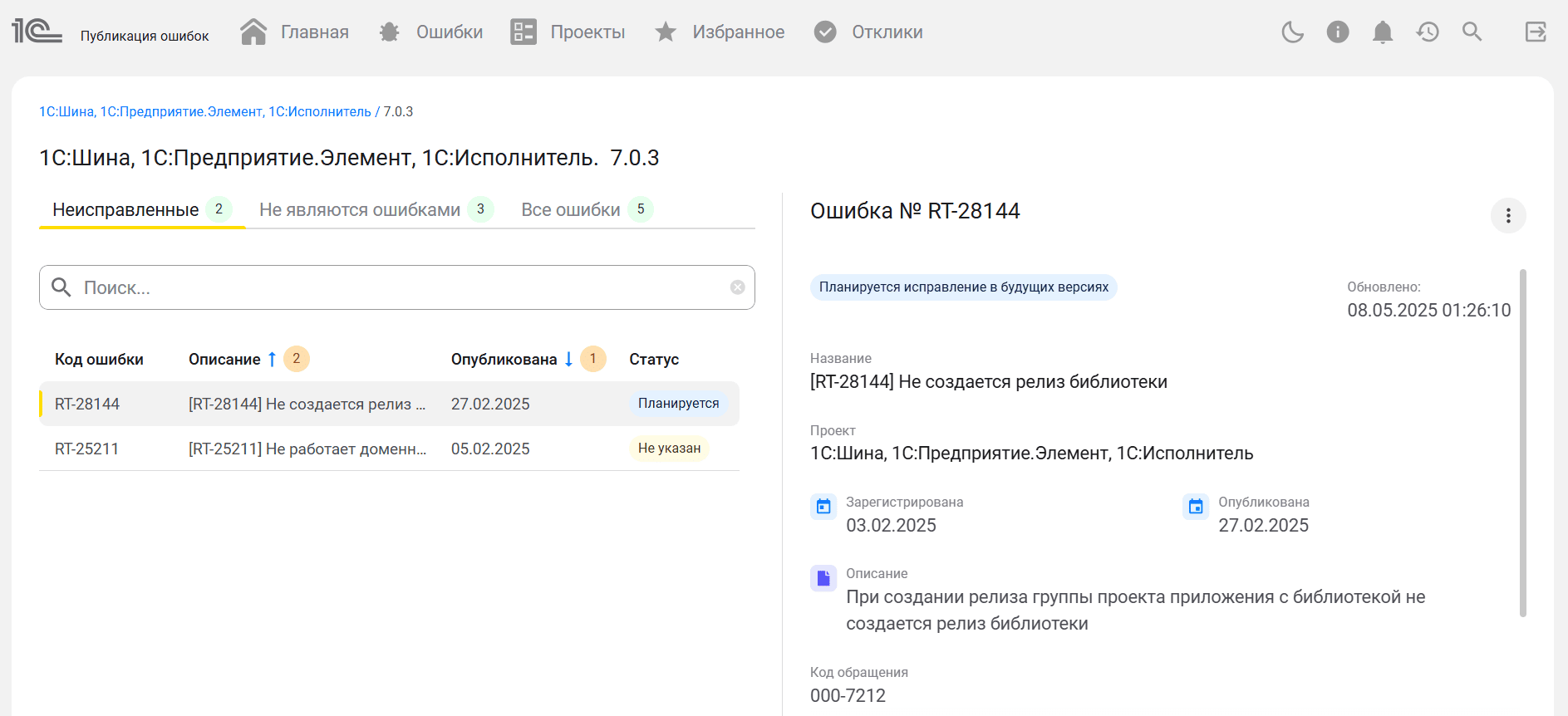Image resolution: width=1568 pixels, height=716 pixels.
Task: Click description '[RT-28144] Не создается релиз ...'
Action: point(307,404)
